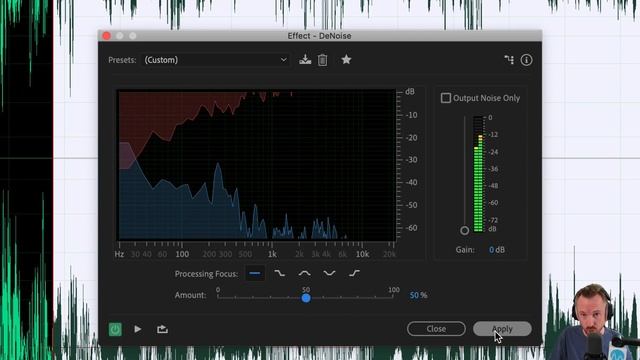This screenshot has width=640, height=360.
Task: Click the Gain slider knob
Action: coord(464,231)
